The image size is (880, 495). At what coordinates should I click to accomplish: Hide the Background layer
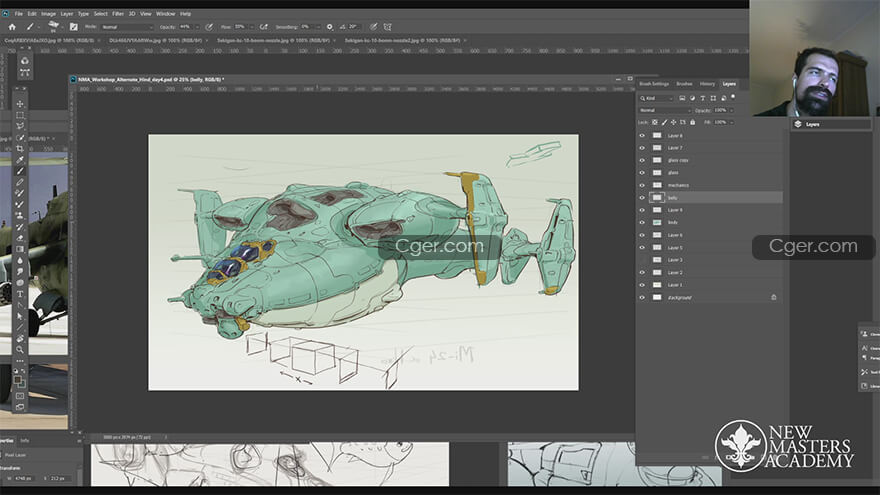642,297
